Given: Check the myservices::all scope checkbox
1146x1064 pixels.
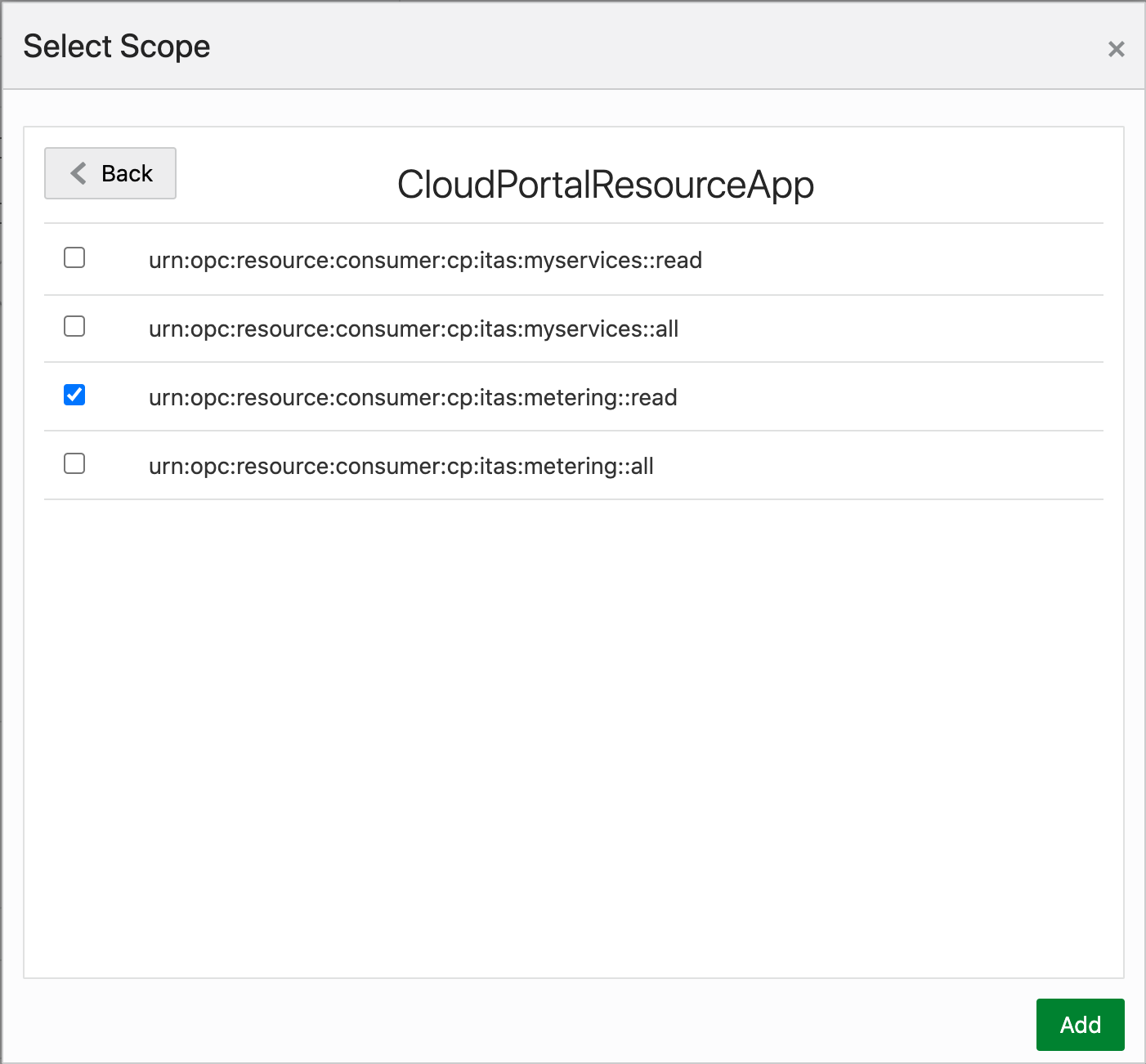Looking at the screenshot, I should point(74,327).
